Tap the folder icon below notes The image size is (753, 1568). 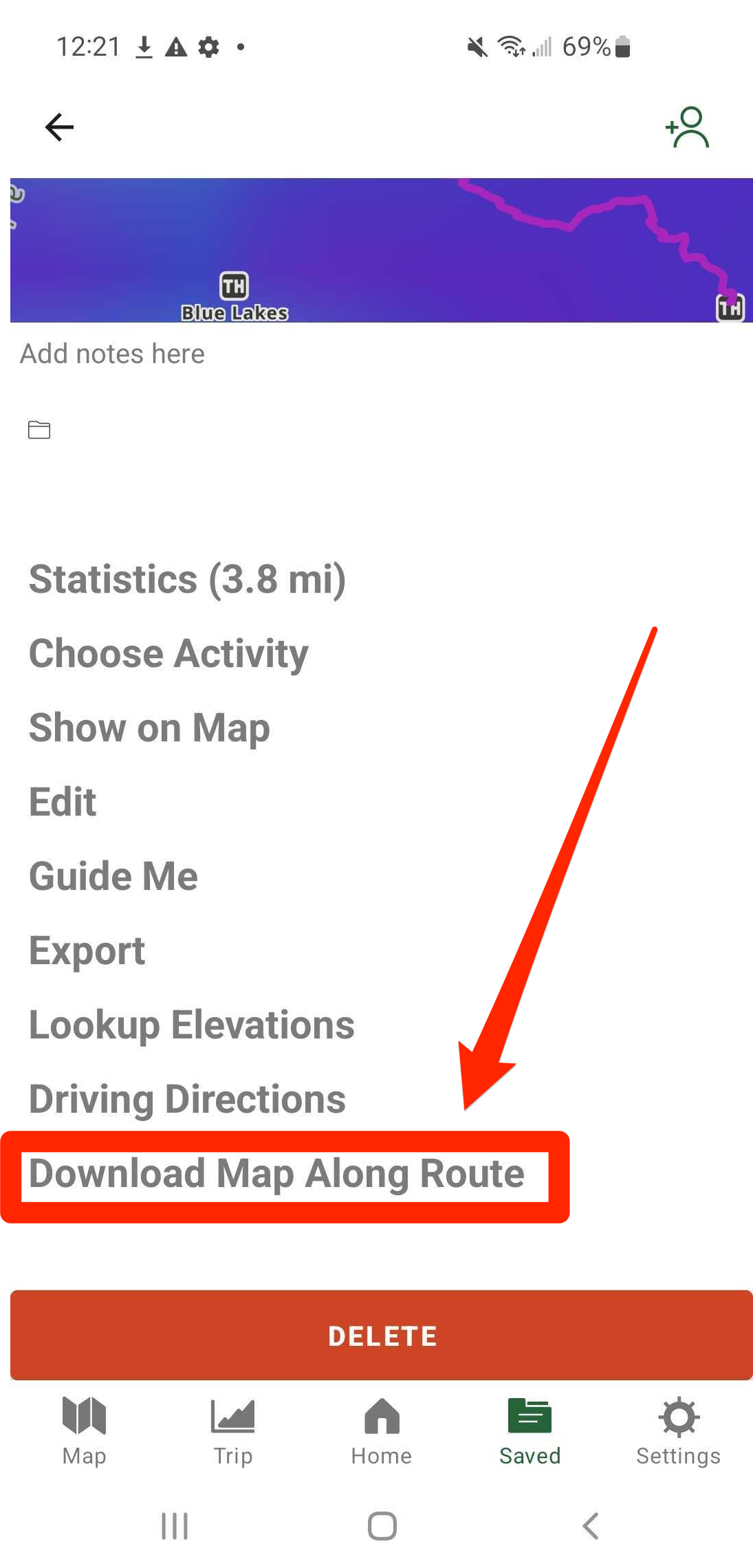coord(39,430)
